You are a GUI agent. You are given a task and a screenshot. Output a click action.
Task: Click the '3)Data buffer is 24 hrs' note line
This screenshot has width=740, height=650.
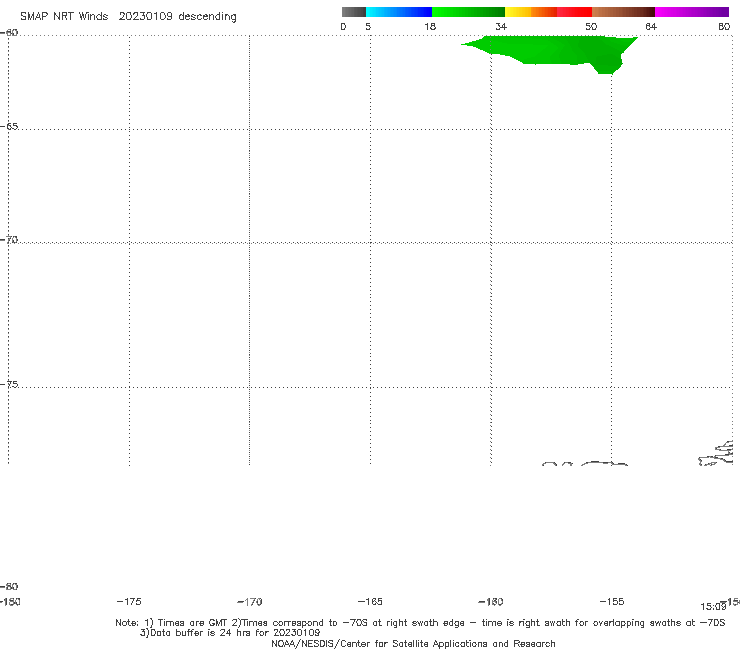coord(230,633)
